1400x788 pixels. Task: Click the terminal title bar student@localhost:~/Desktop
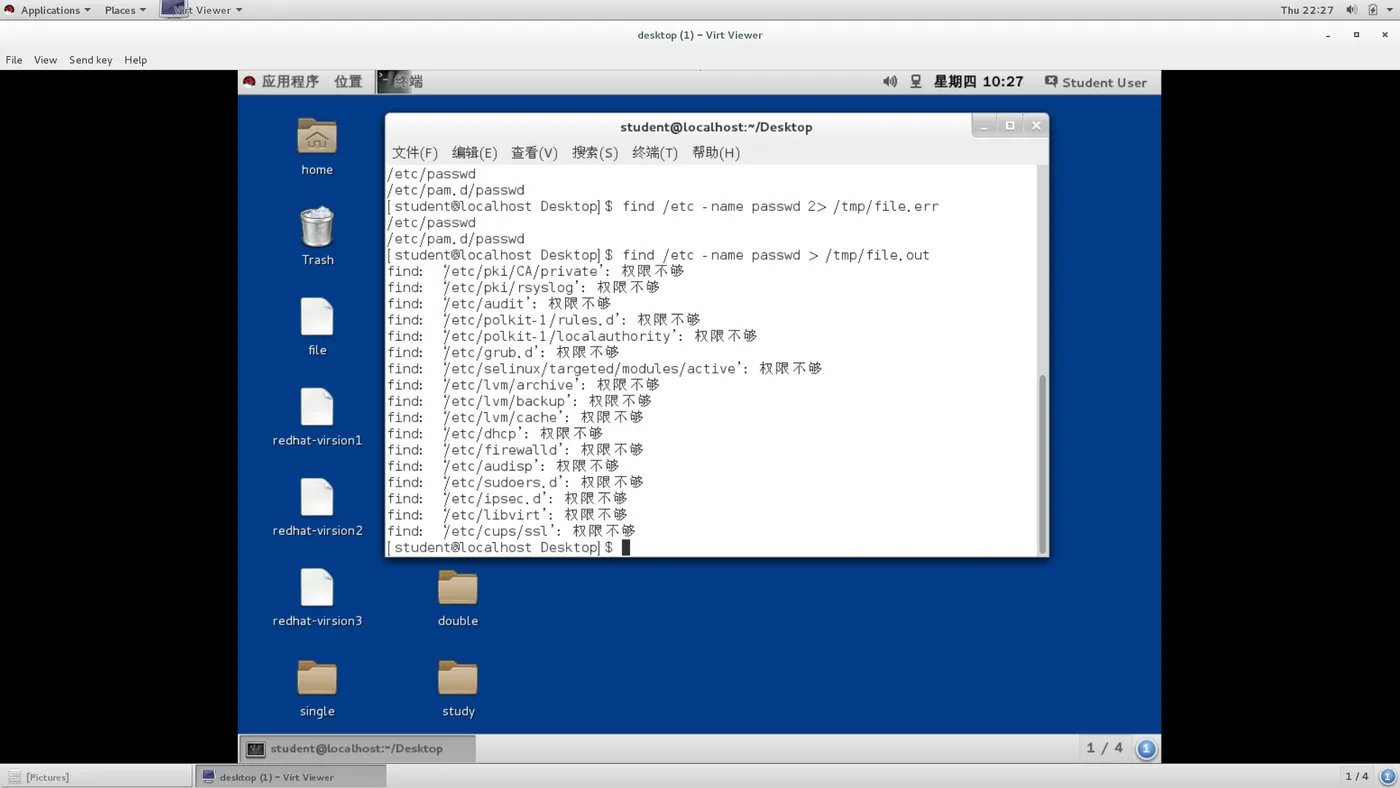point(716,127)
